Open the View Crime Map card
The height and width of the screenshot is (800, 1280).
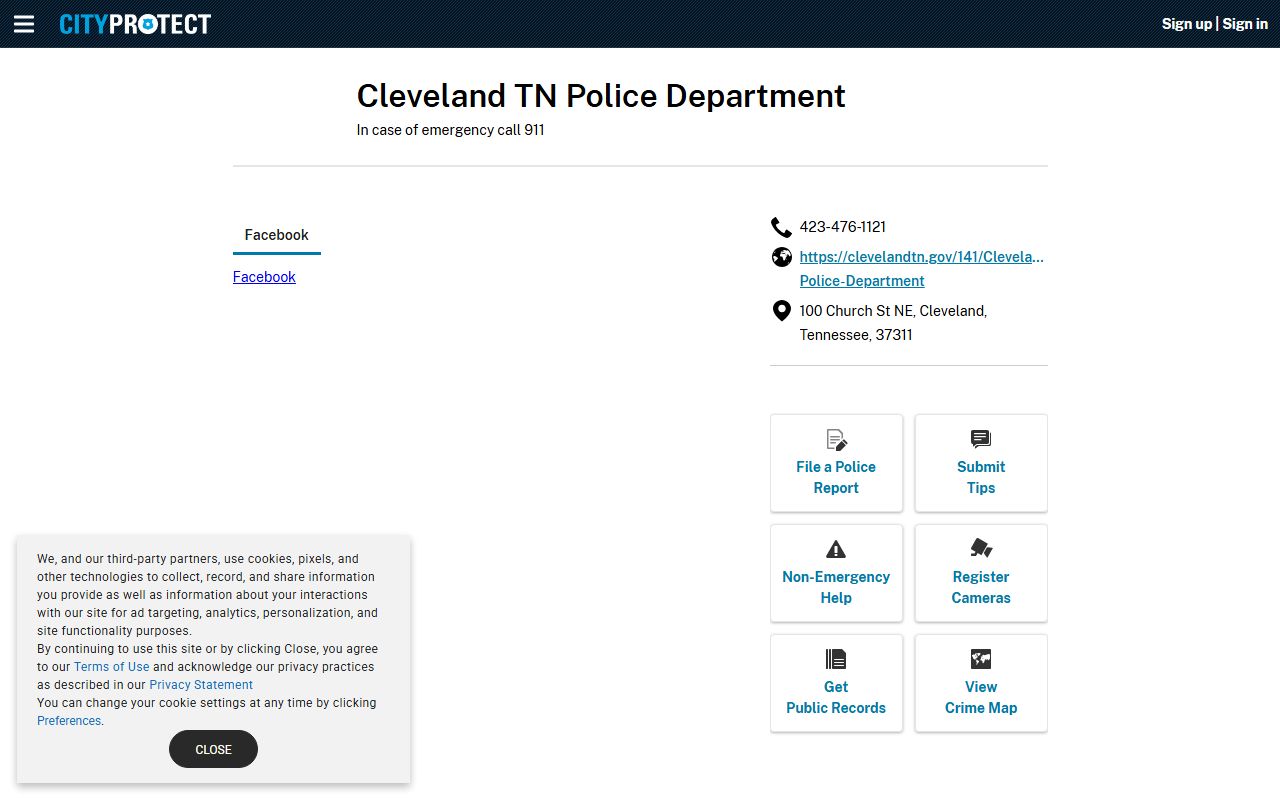[981, 683]
